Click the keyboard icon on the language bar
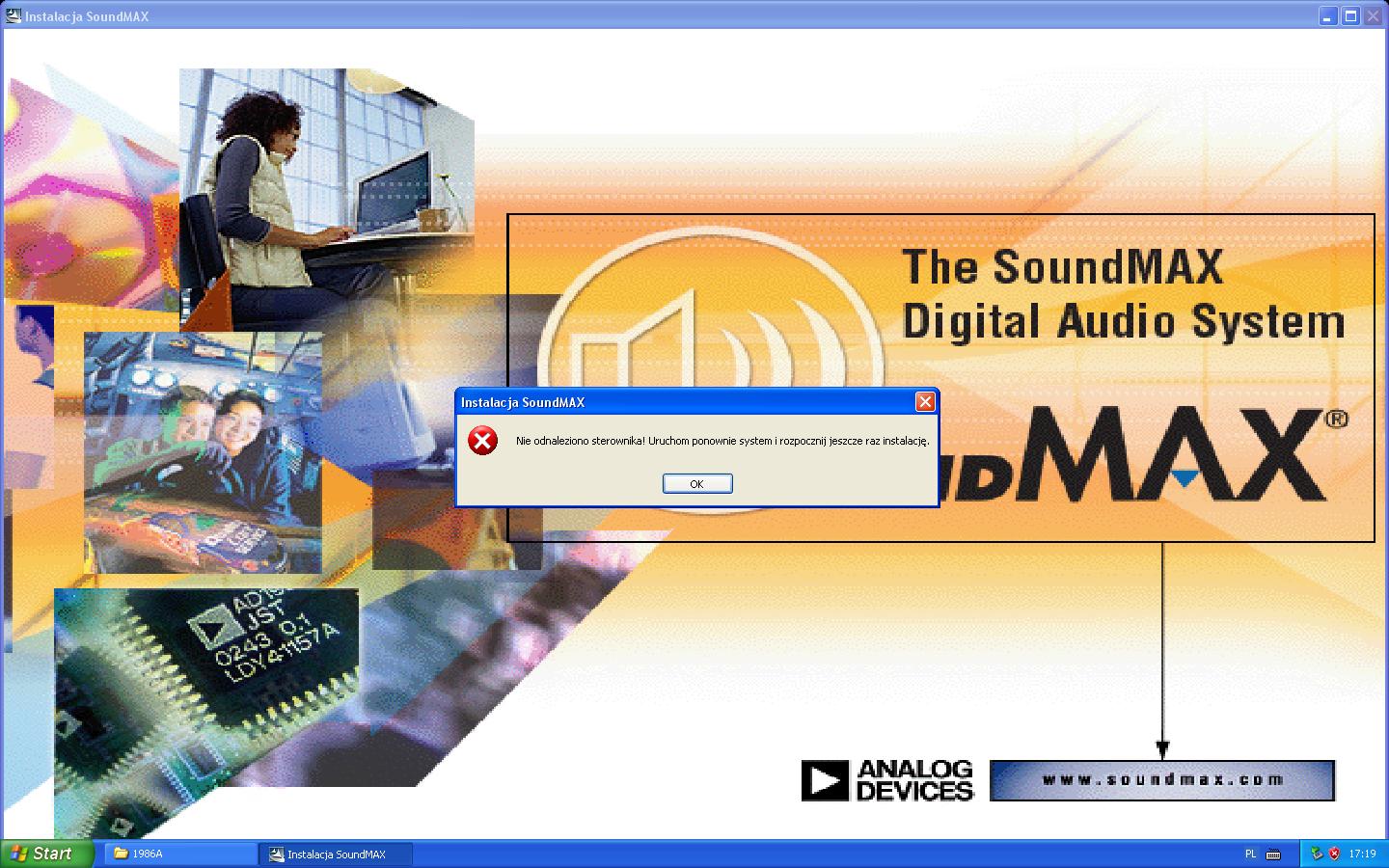This screenshot has height=868, width=1389. 1273,854
